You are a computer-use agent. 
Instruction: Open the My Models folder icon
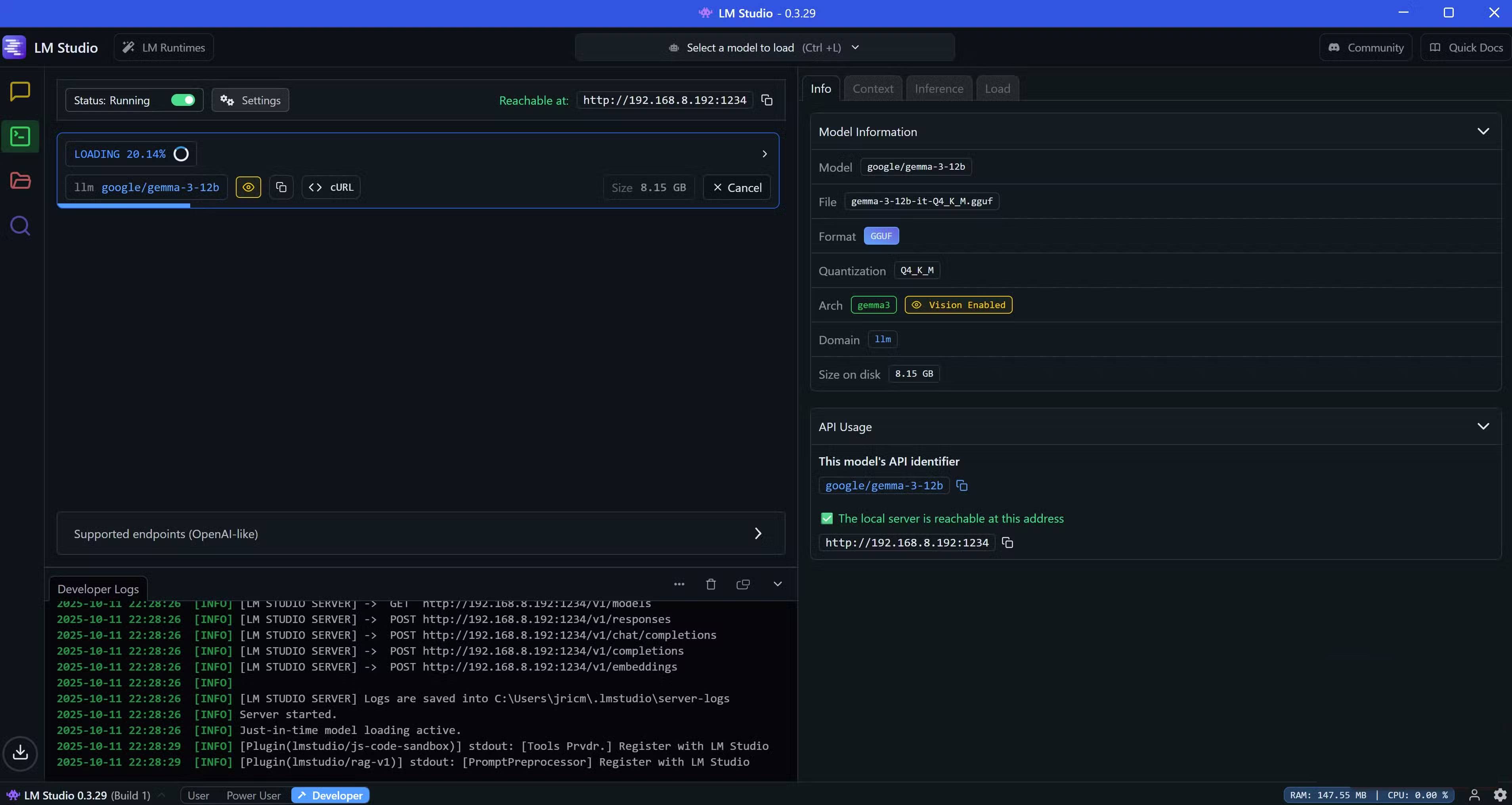(21, 181)
